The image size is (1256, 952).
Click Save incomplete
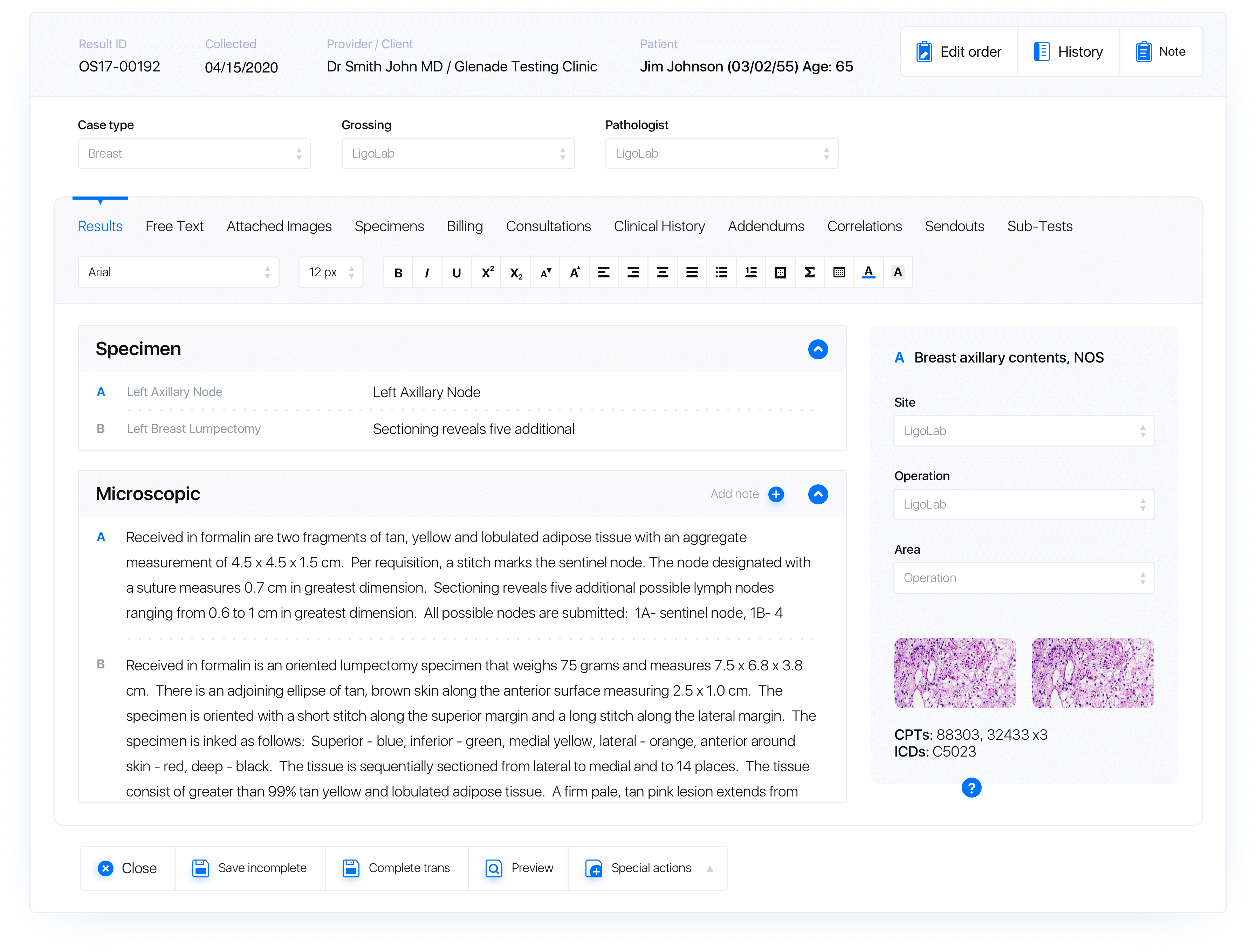click(250, 869)
